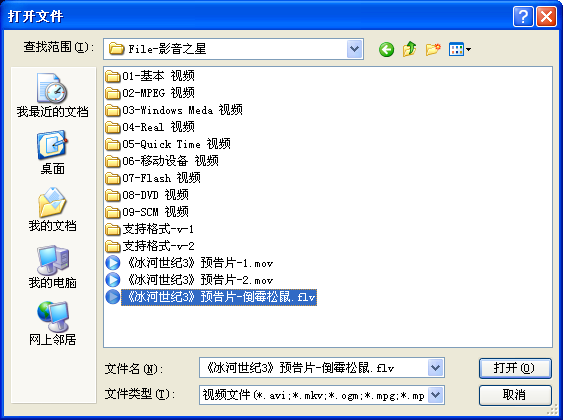Expand the 文件名 dropdown arrow
Image resolution: width=563 pixels, height=420 pixels.
tap(435, 368)
